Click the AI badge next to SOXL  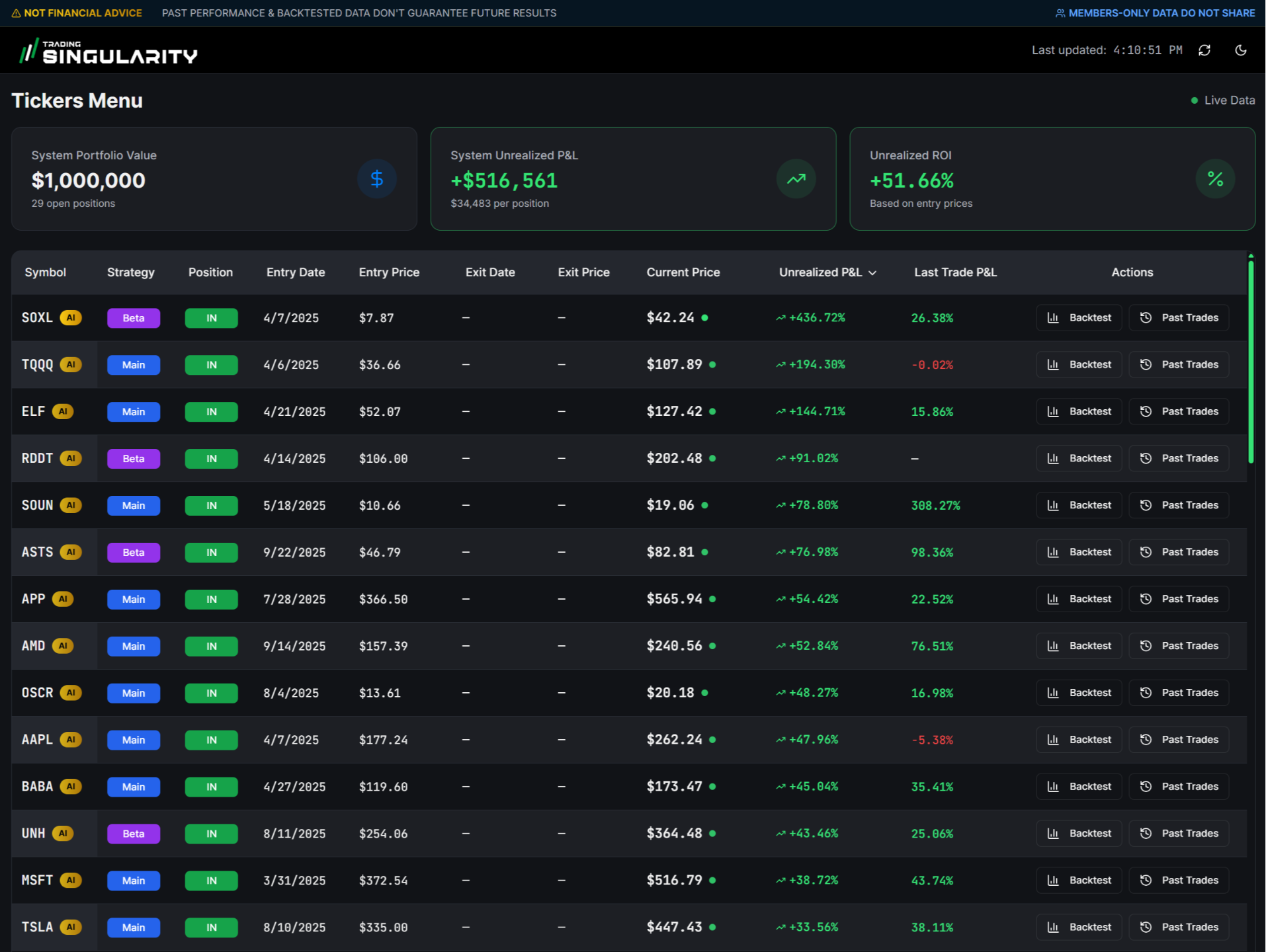click(71, 318)
